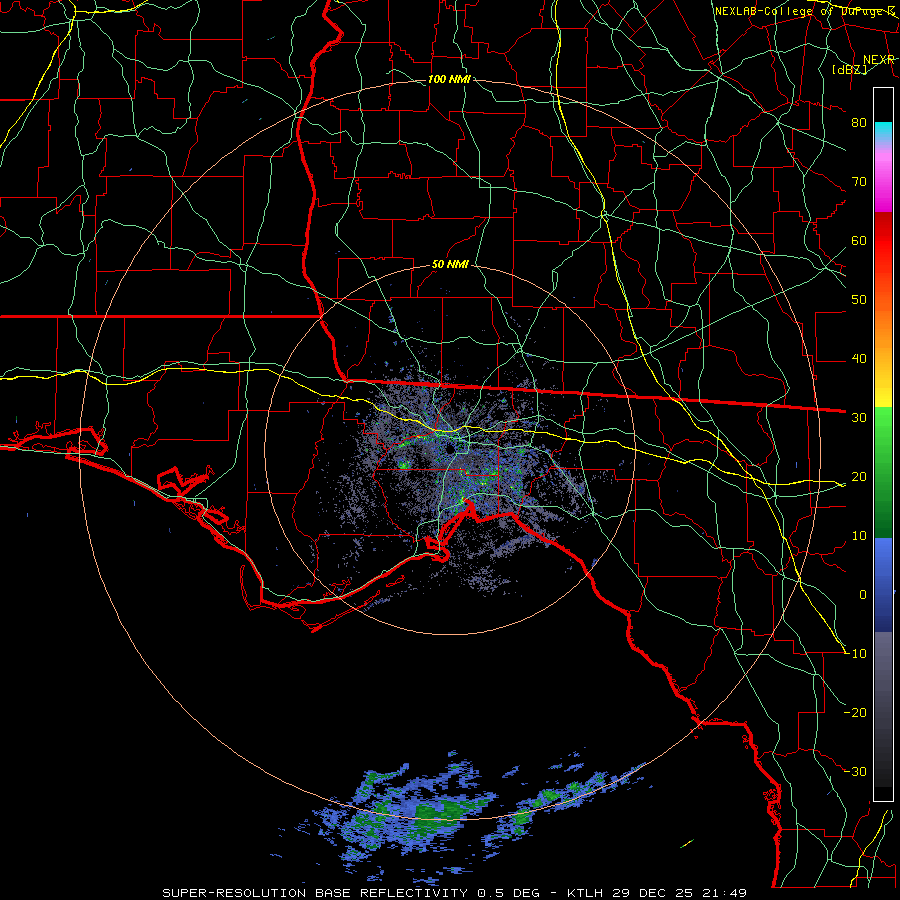
Task: Click the '50 NMI' range ring label
Action: pyautogui.click(x=450, y=265)
